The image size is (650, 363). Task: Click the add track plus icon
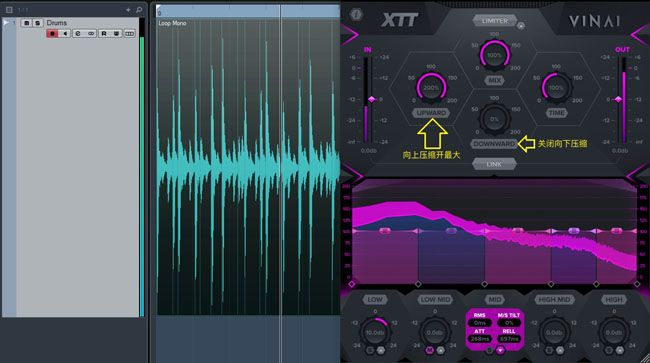129,10
